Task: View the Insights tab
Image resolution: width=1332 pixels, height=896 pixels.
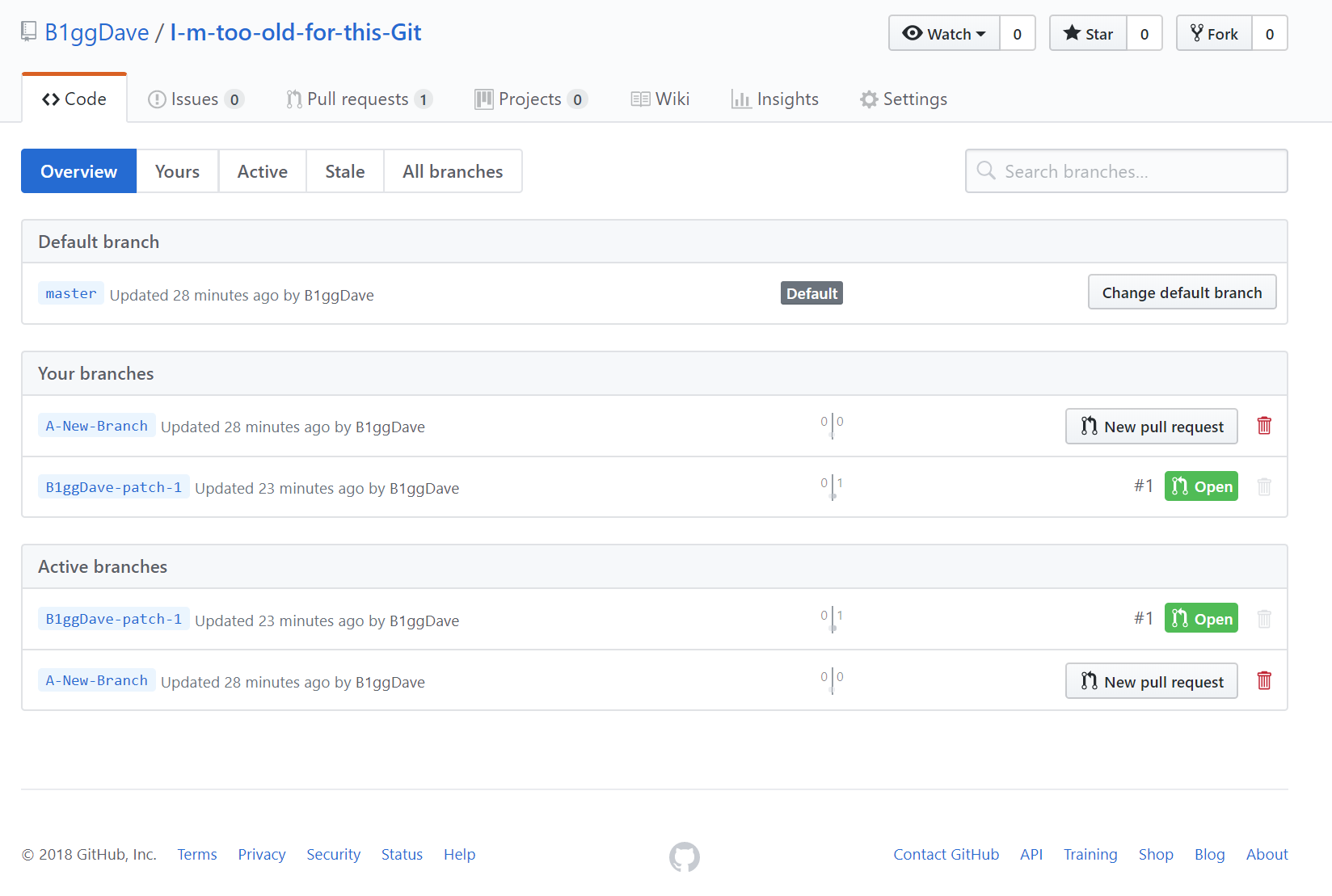Action: coord(774,99)
